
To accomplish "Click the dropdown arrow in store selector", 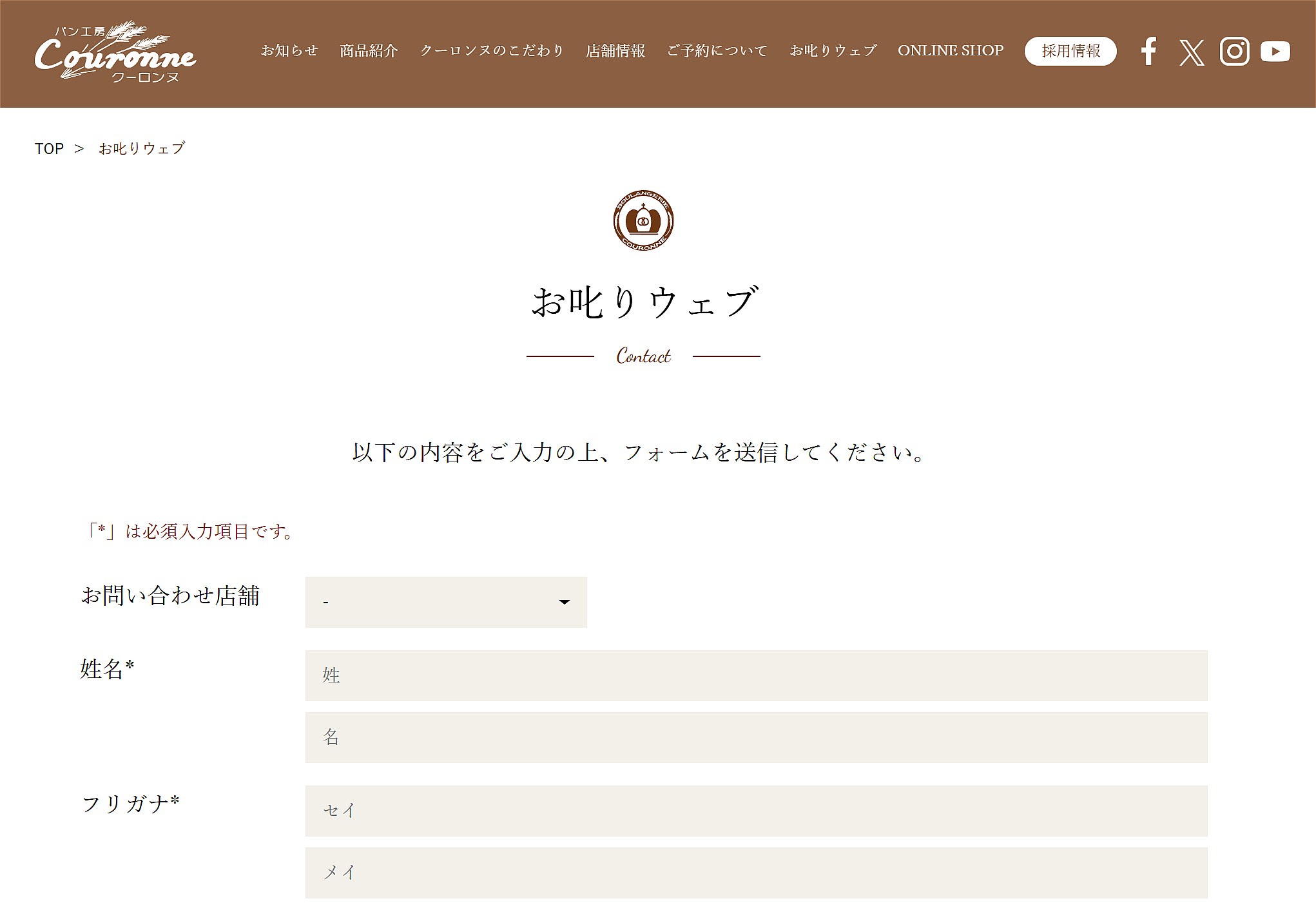I will click(x=564, y=602).
